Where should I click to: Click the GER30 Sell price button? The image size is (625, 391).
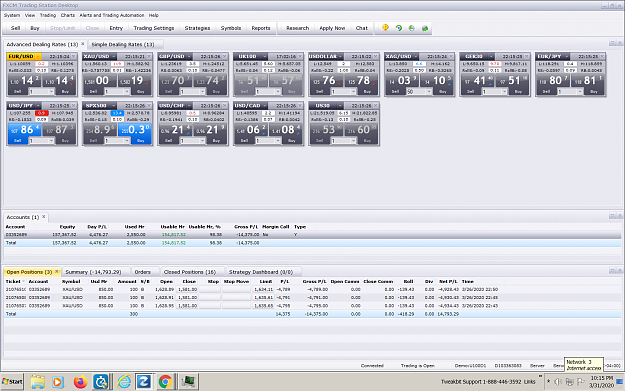point(478,84)
